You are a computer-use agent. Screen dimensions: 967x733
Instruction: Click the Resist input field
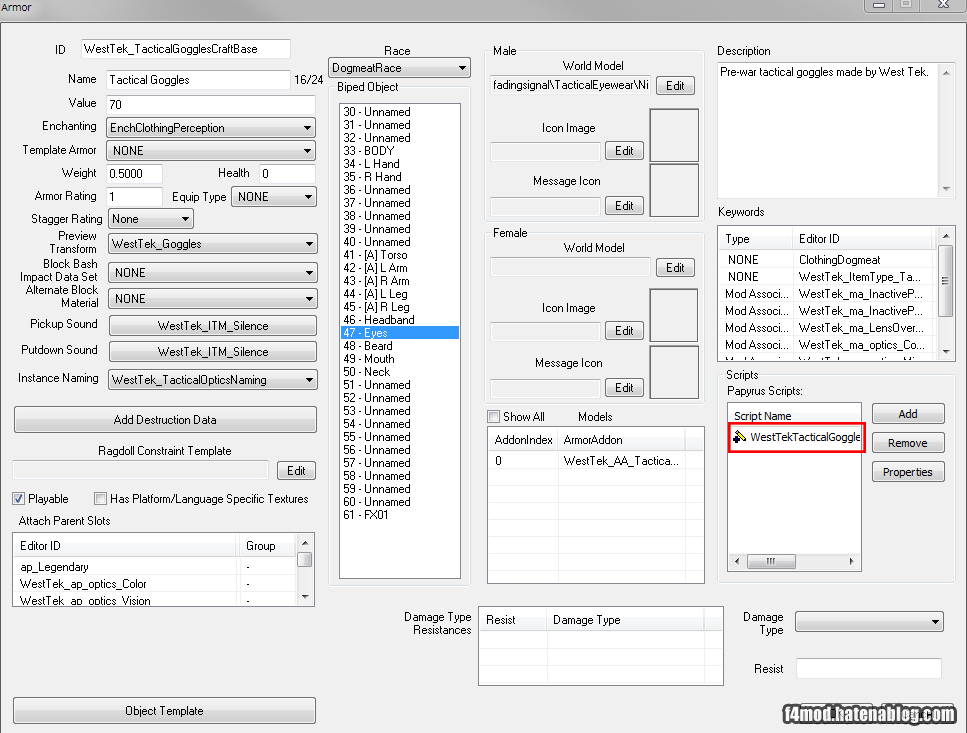tap(869, 669)
